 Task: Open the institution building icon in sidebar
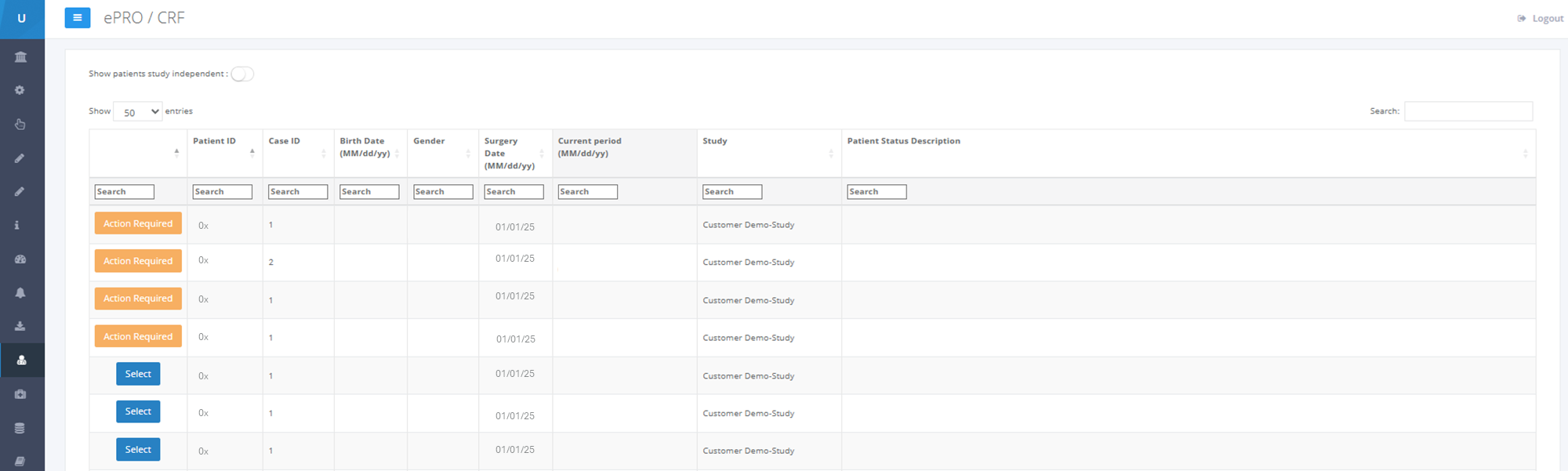(x=20, y=57)
